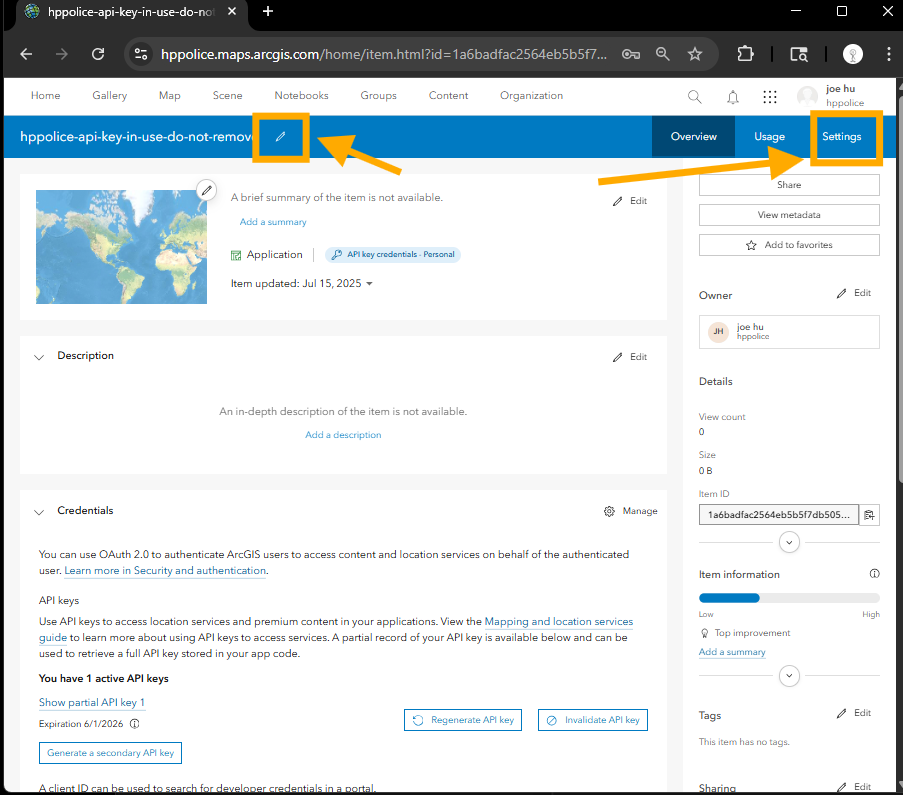Click the joe hu owner card
Image resolution: width=903 pixels, height=795 pixels.
[x=789, y=332]
